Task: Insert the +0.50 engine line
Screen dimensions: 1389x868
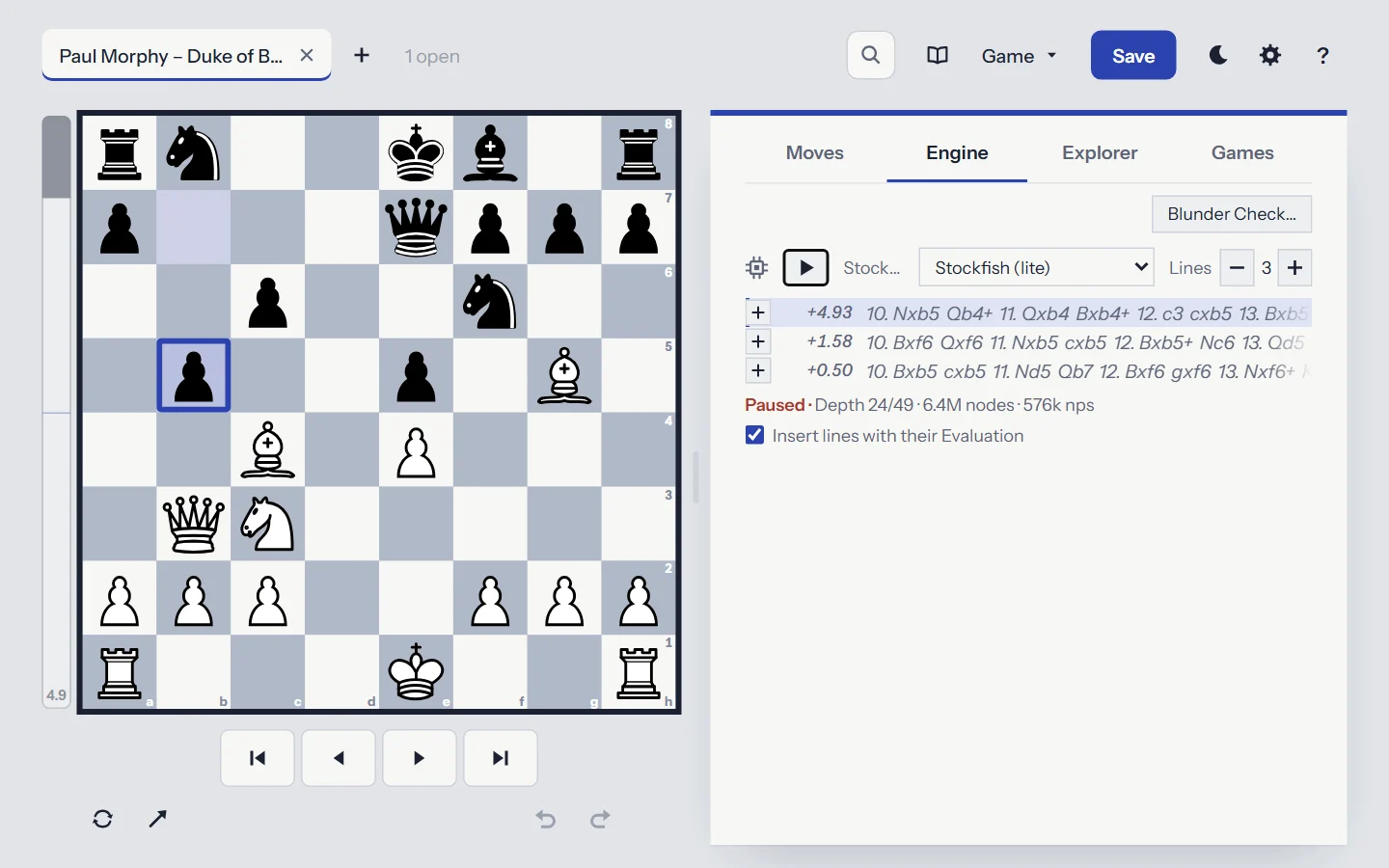Action: pos(758,370)
